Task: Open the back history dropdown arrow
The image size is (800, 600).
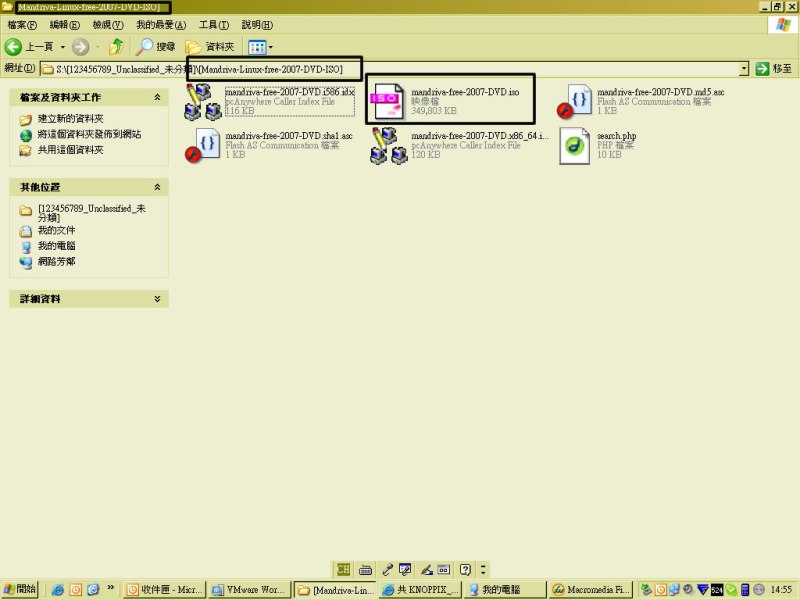Action: pyautogui.click(x=63, y=47)
